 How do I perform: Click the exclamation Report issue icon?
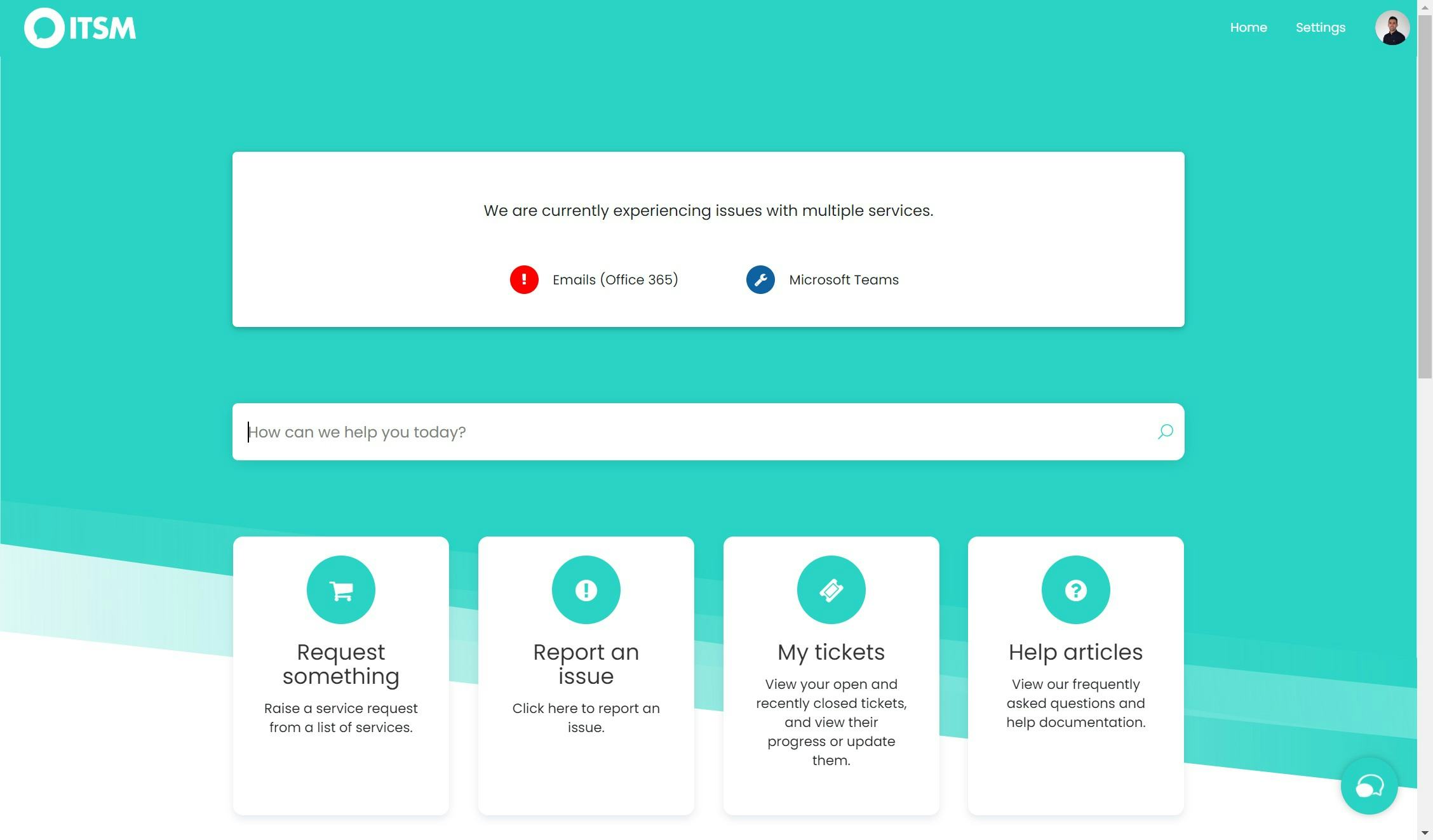(x=586, y=590)
